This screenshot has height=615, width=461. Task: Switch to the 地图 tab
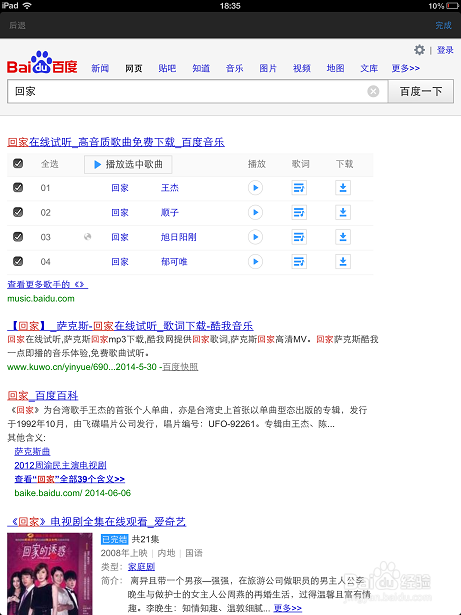click(335, 68)
